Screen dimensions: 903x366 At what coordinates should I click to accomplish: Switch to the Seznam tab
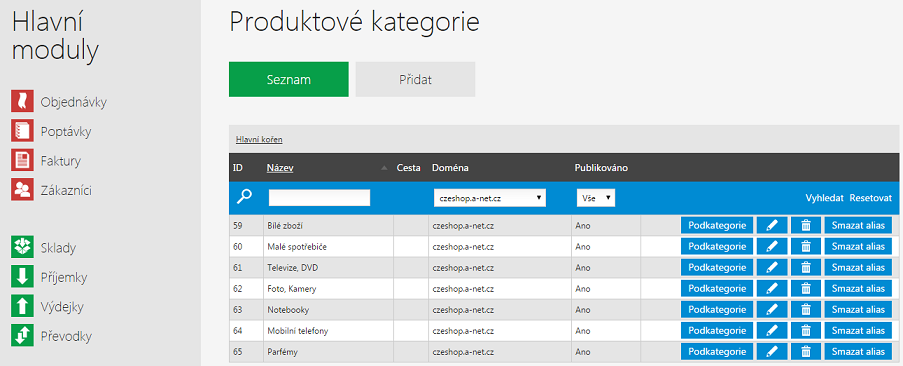coord(289,79)
